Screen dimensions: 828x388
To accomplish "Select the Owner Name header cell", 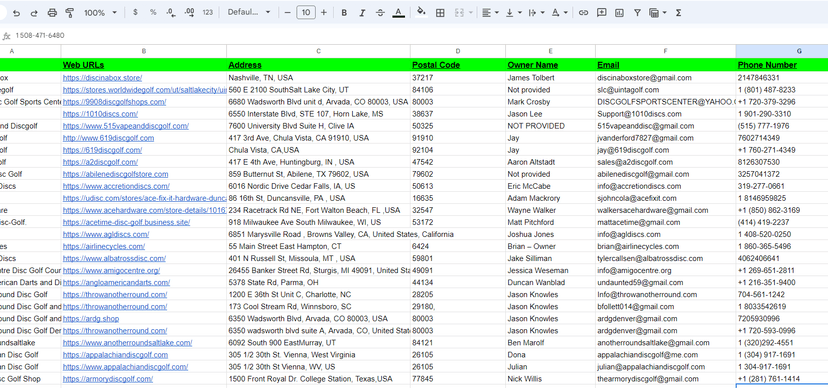I will click(x=550, y=65).
